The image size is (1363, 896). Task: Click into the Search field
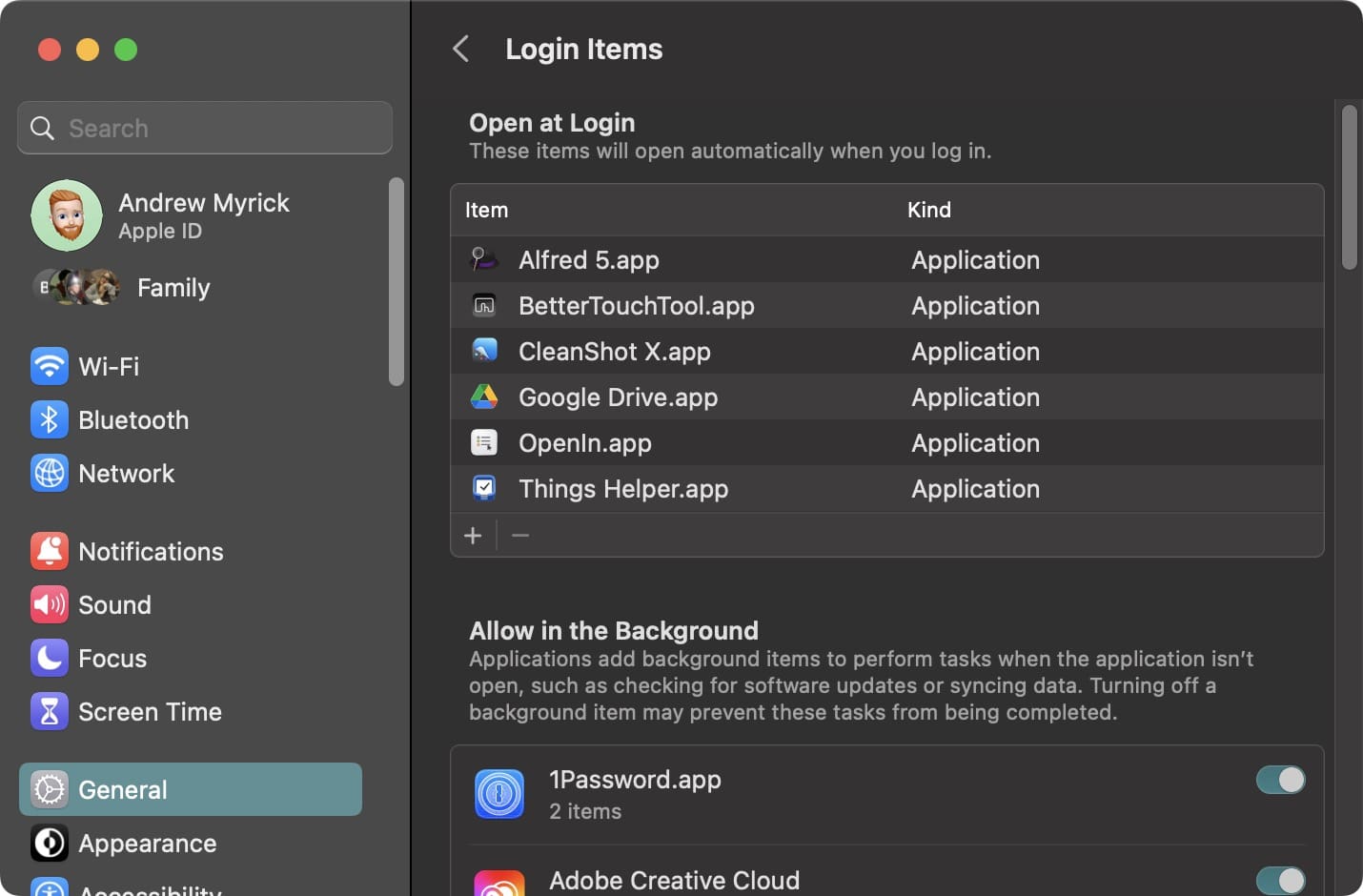(x=205, y=128)
